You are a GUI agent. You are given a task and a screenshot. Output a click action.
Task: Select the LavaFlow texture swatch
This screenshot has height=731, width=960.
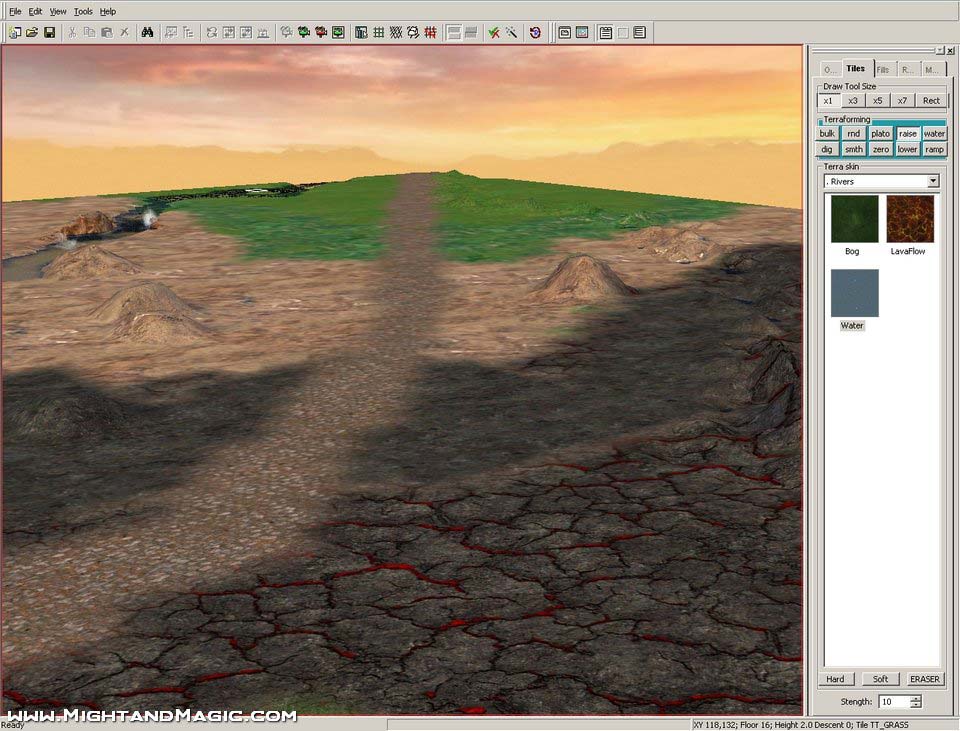pos(910,219)
